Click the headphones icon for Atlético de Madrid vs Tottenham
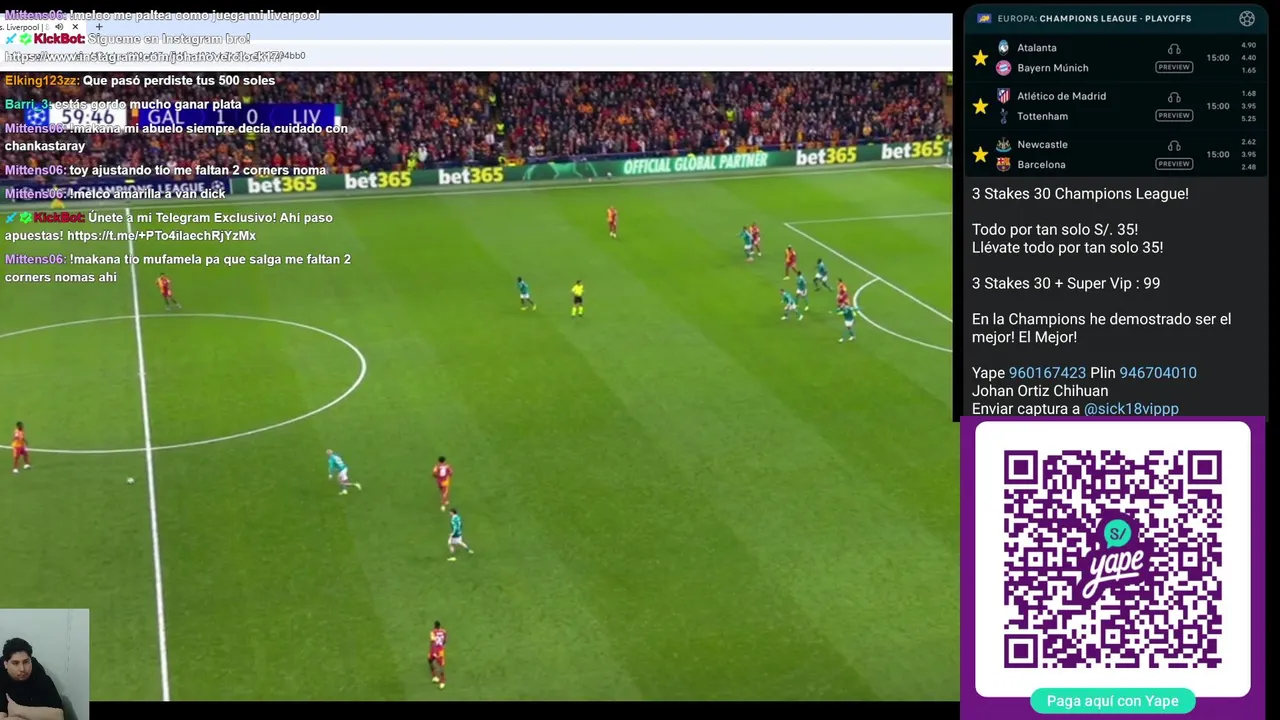1280x720 pixels. (x=1174, y=97)
